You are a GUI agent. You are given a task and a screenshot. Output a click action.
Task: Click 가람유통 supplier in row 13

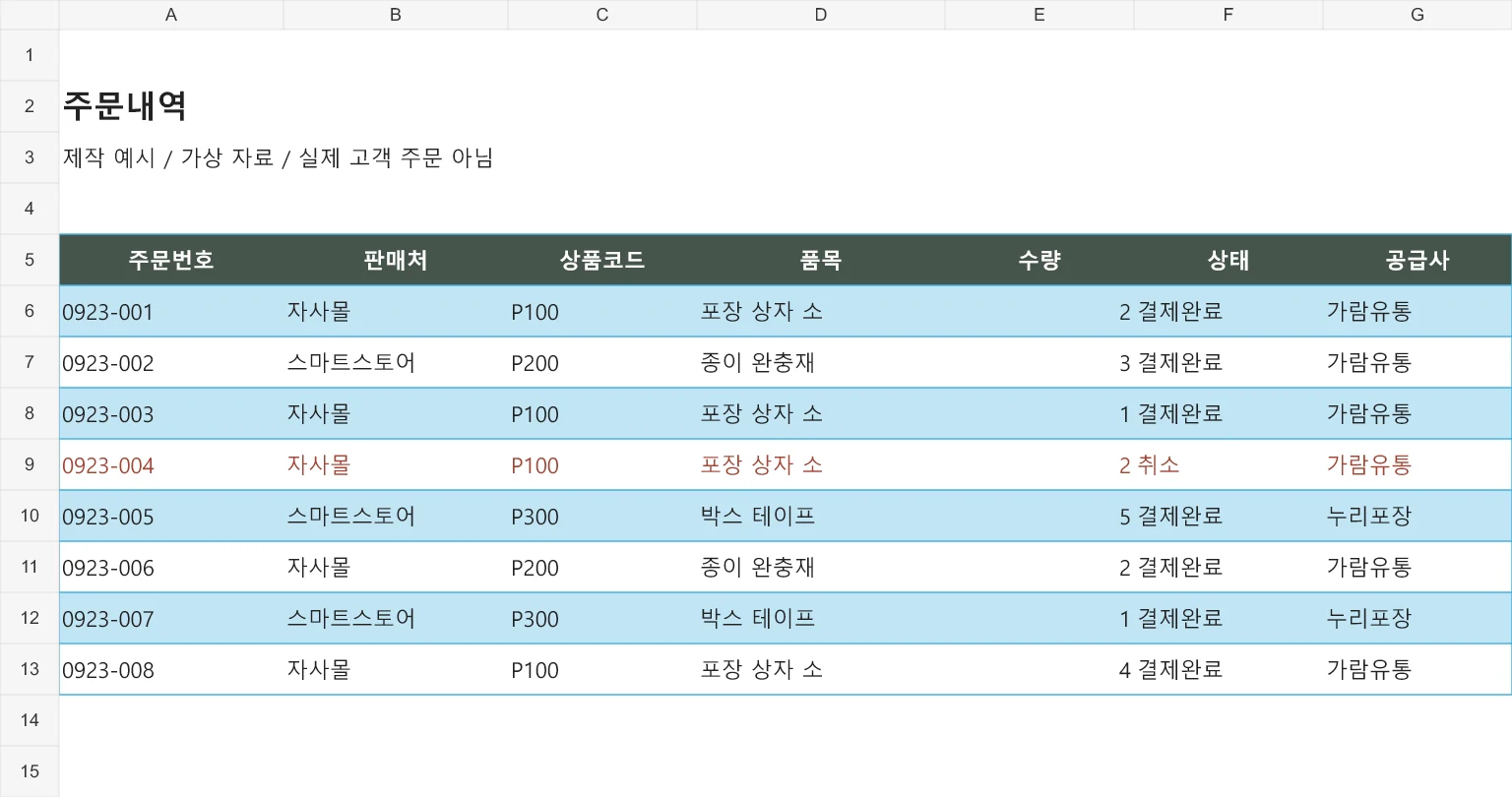point(1417,669)
